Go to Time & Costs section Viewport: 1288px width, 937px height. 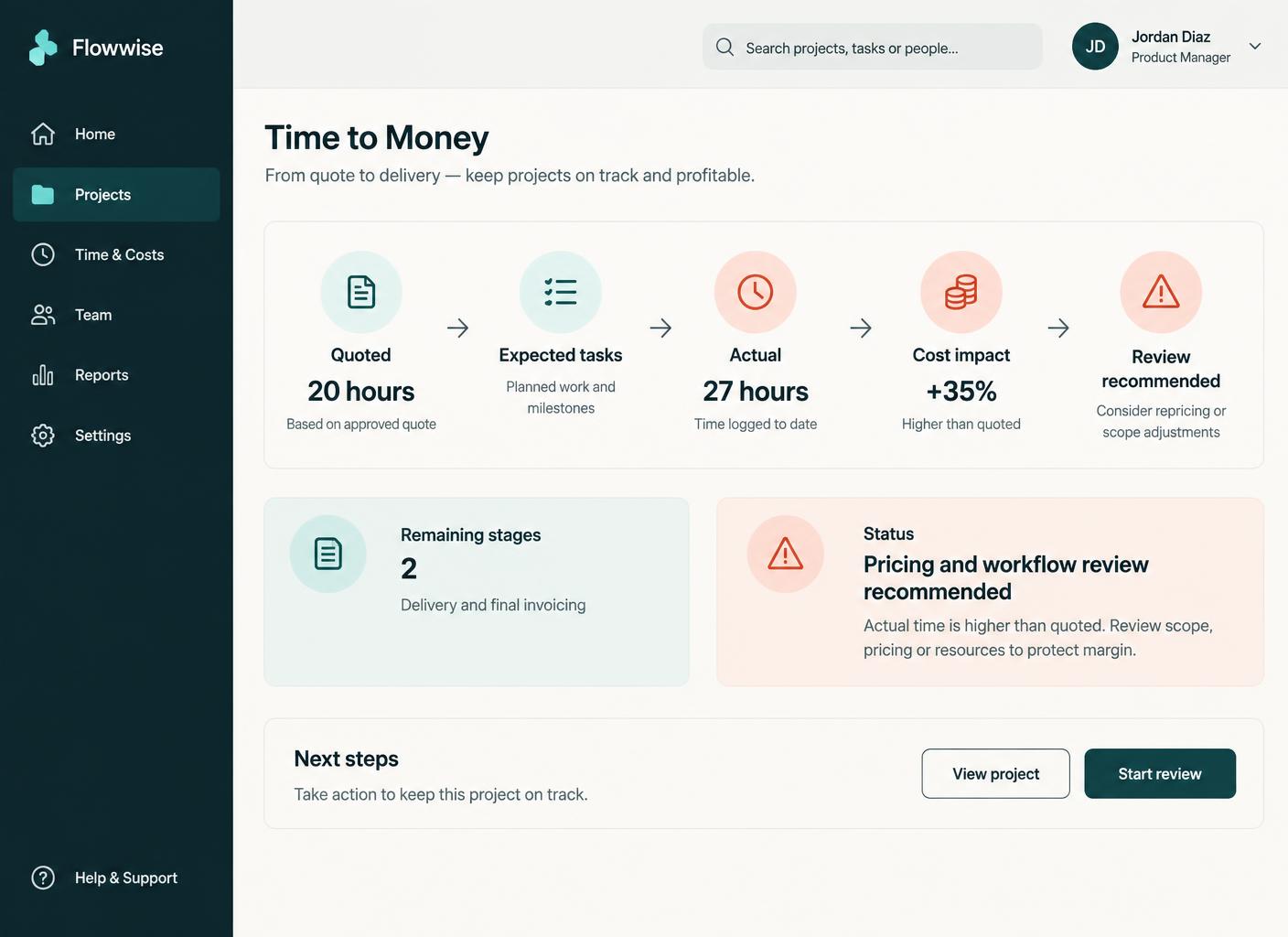click(x=116, y=254)
